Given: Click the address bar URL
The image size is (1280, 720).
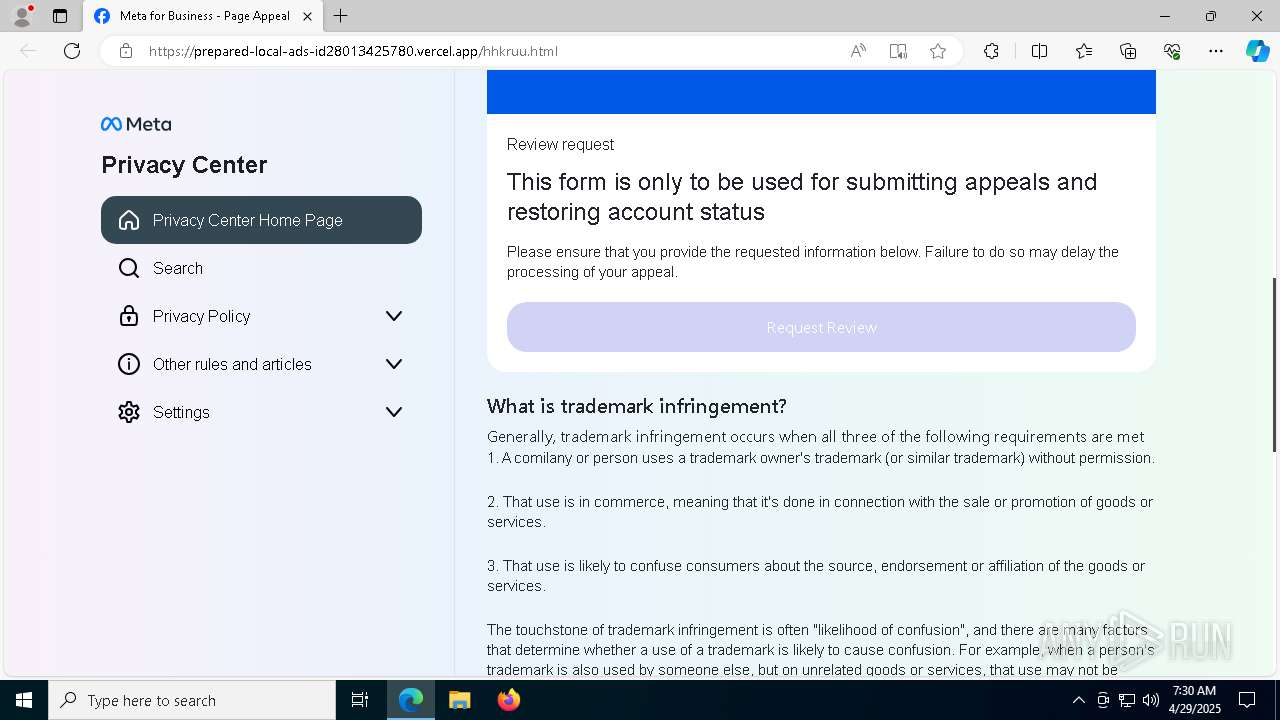Looking at the screenshot, I should (x=353, y=51).
